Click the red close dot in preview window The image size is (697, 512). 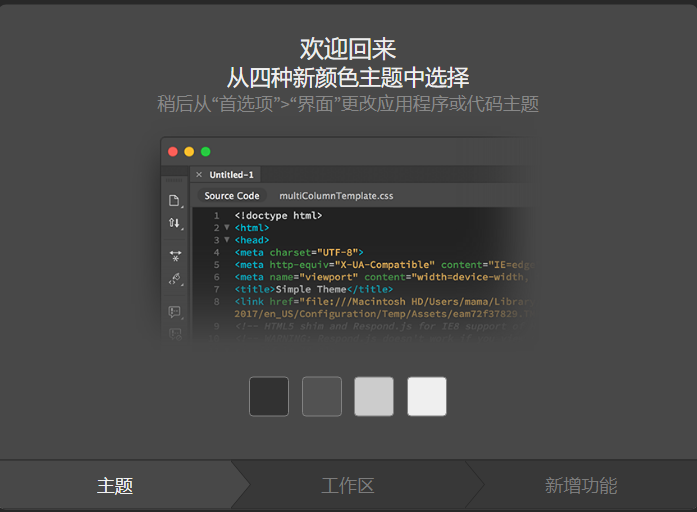point(173,152)
